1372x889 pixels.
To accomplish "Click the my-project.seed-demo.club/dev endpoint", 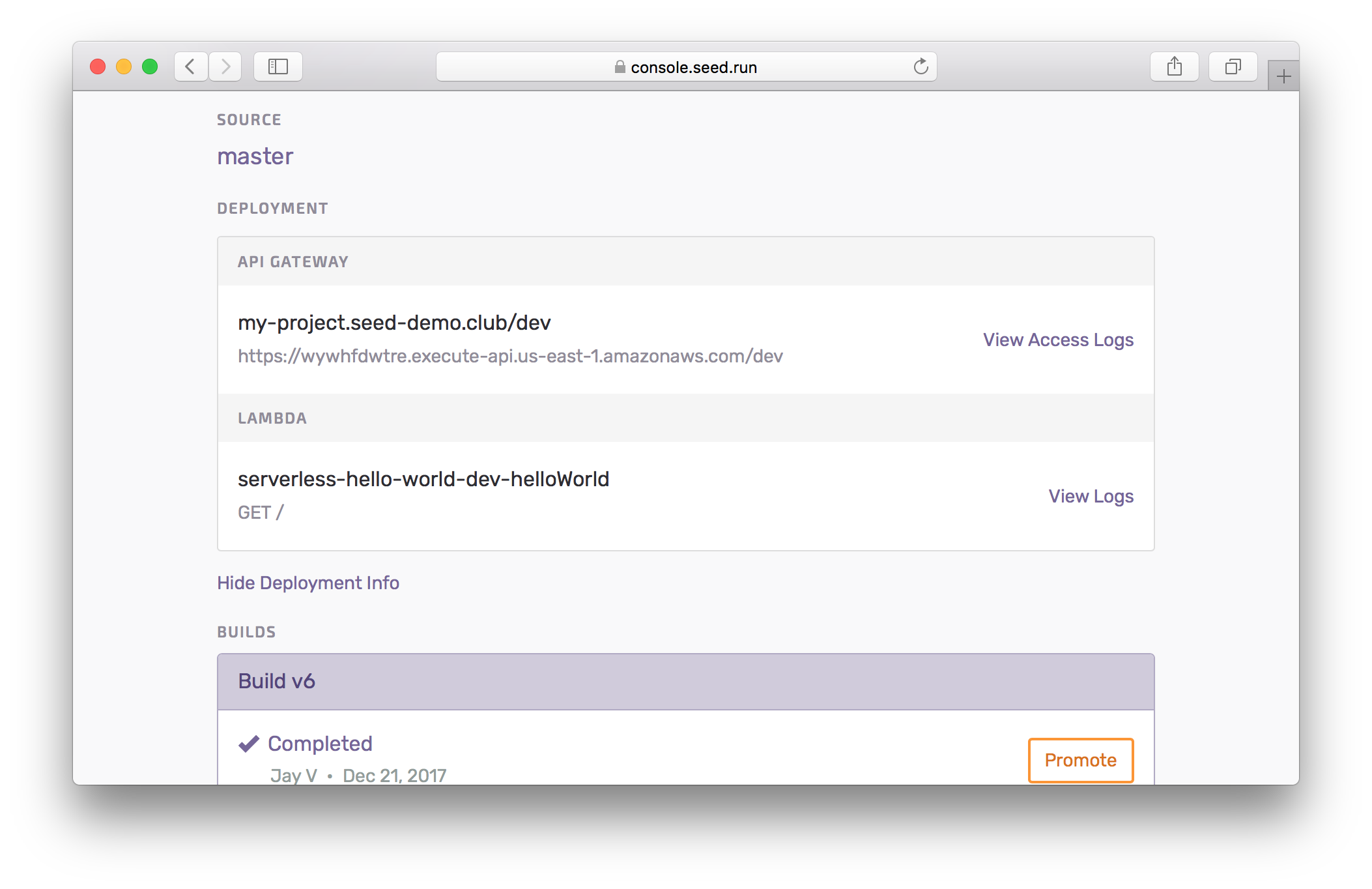I will 394,323.
